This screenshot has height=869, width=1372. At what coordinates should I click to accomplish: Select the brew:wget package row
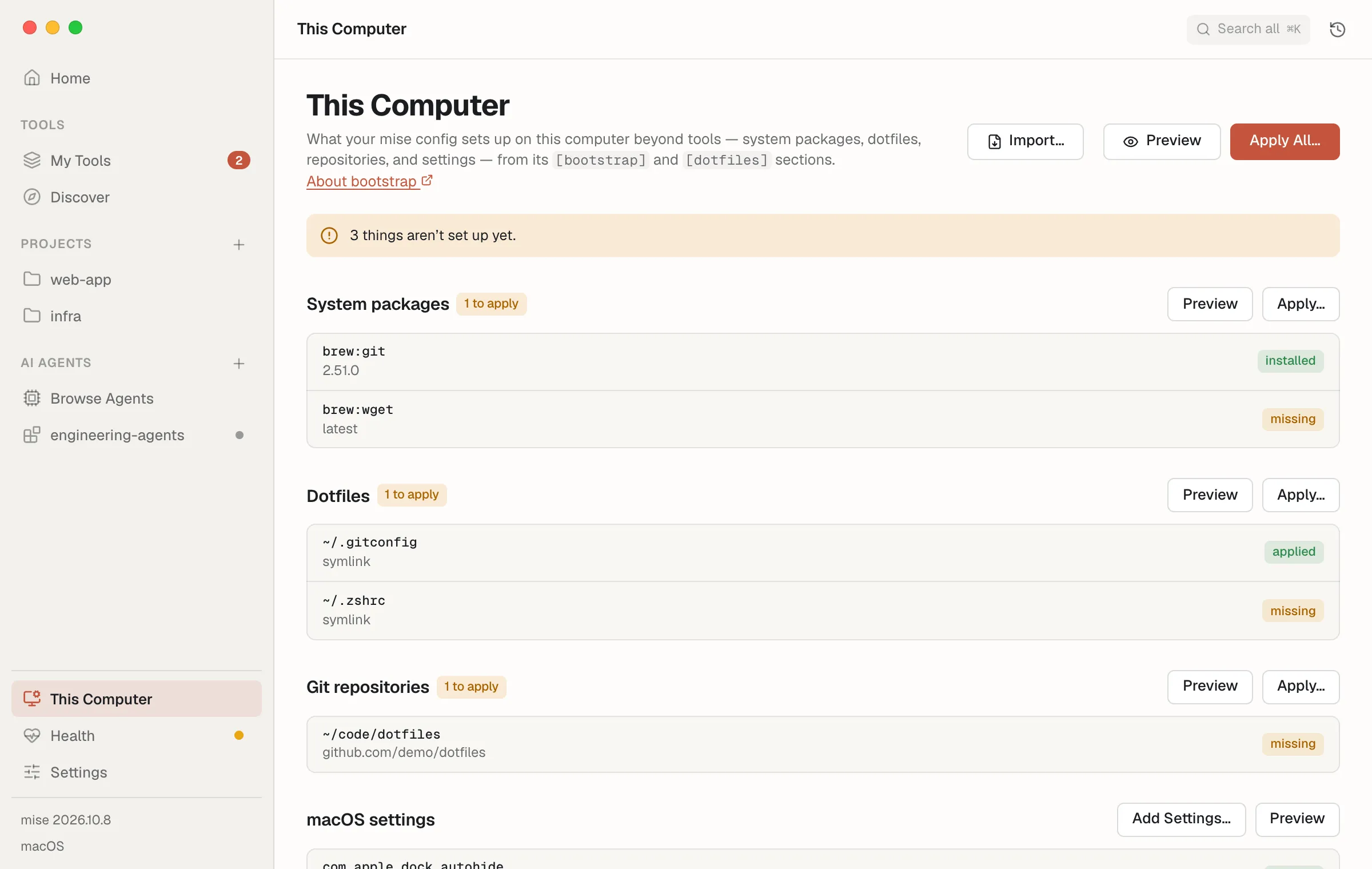coord(823,419)
